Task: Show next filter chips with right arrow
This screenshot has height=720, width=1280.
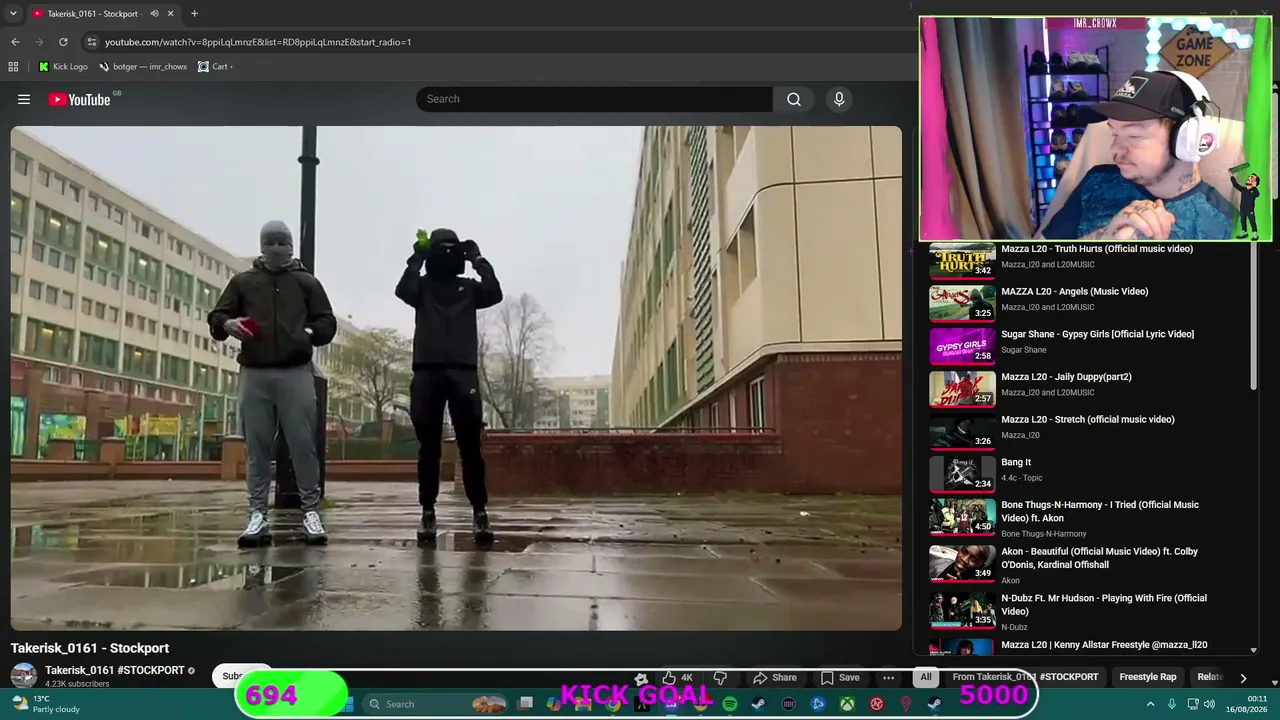Action: point(1243,677)
